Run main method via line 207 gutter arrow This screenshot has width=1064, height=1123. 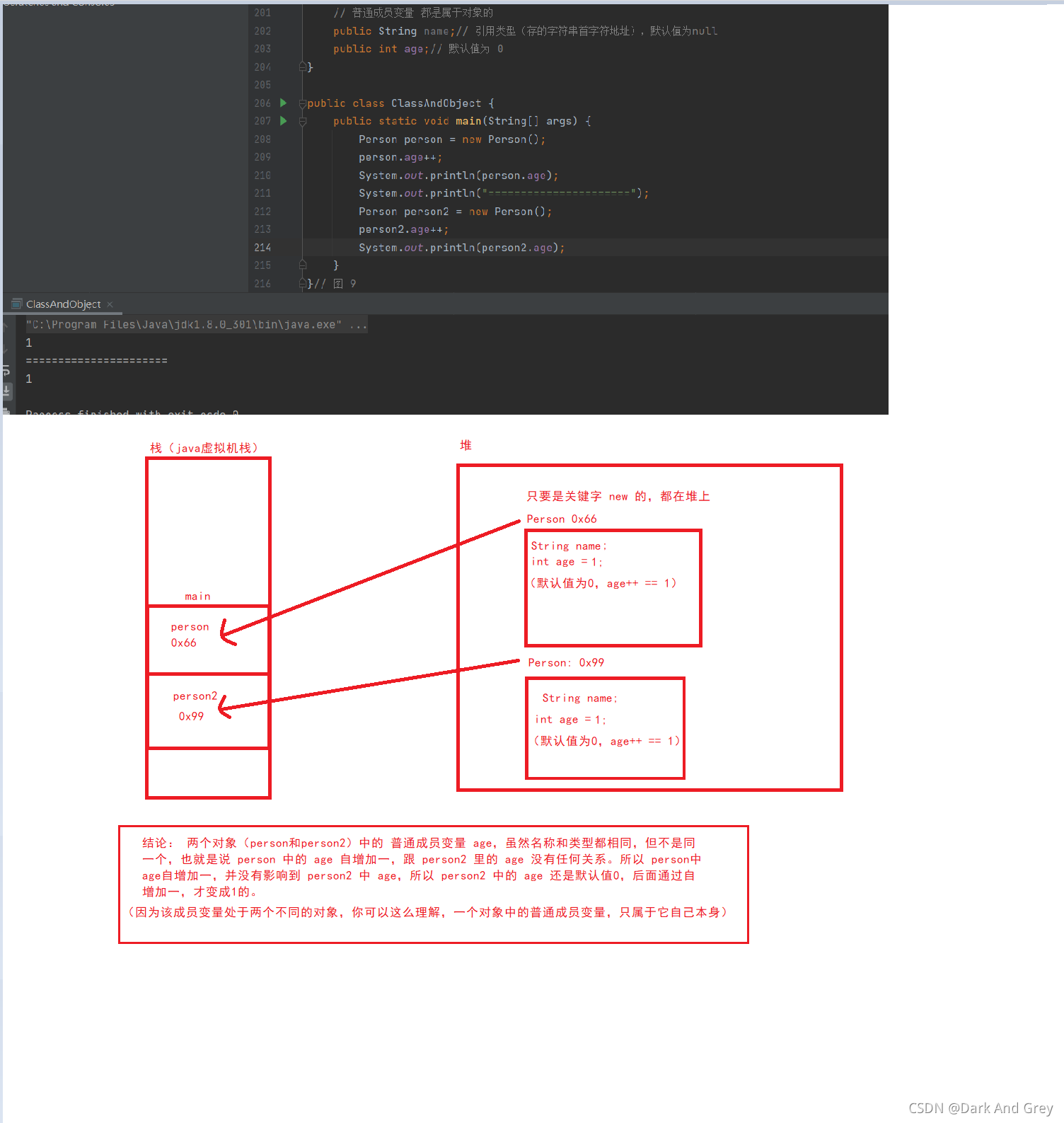(283, 121)
